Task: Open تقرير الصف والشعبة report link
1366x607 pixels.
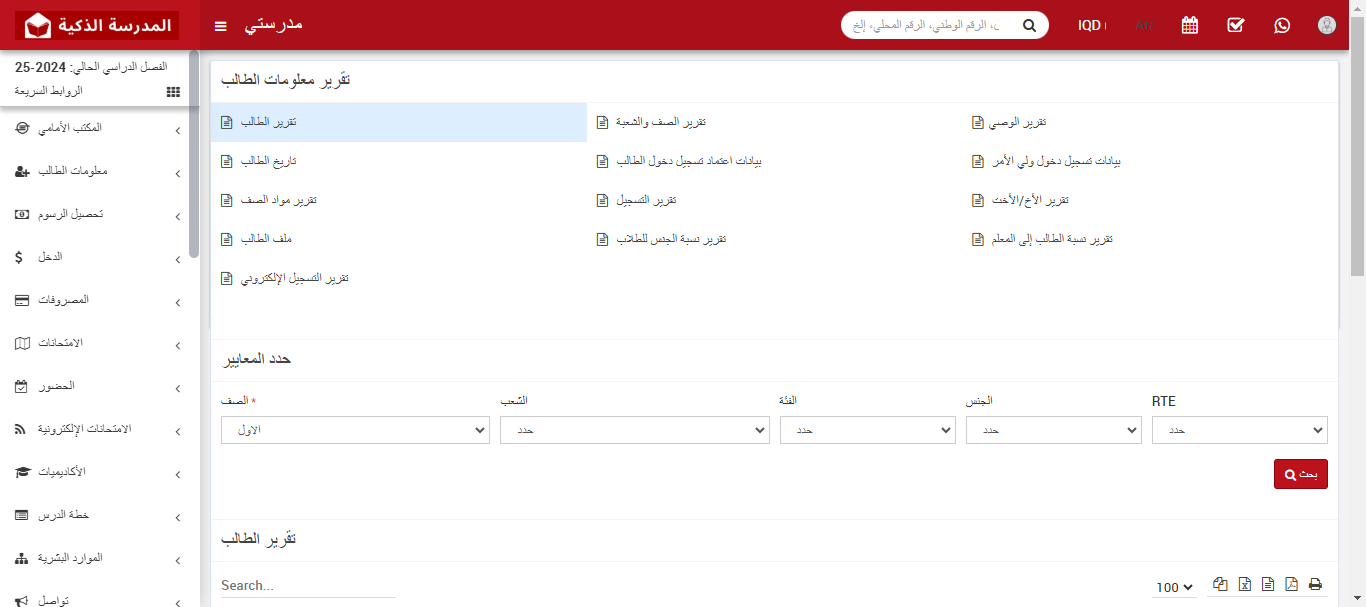Action: pyautogui.click(x=660, y=122)
